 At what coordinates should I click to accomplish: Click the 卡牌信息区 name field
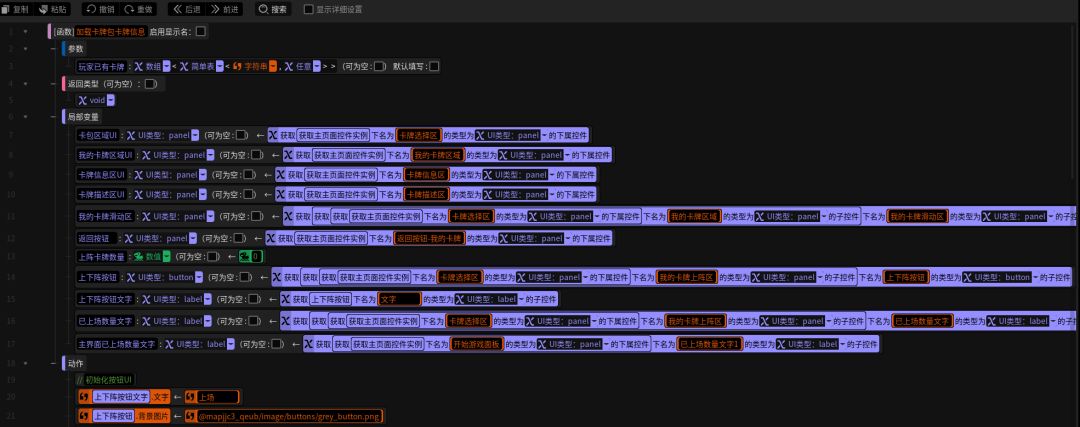tap(427, 175)
